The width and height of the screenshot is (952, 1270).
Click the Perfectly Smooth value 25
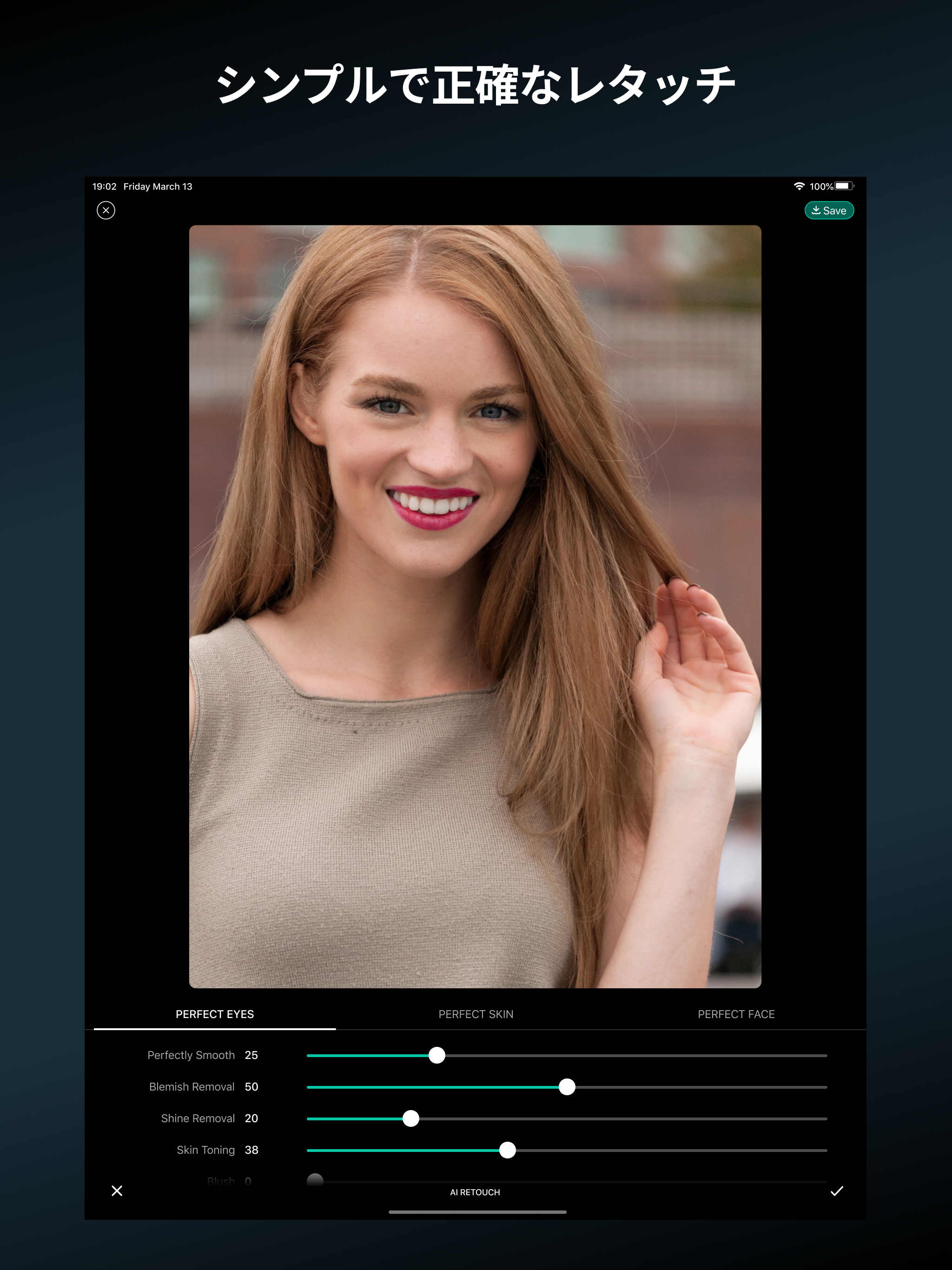pyautogui.click(x=251, y=1055)
